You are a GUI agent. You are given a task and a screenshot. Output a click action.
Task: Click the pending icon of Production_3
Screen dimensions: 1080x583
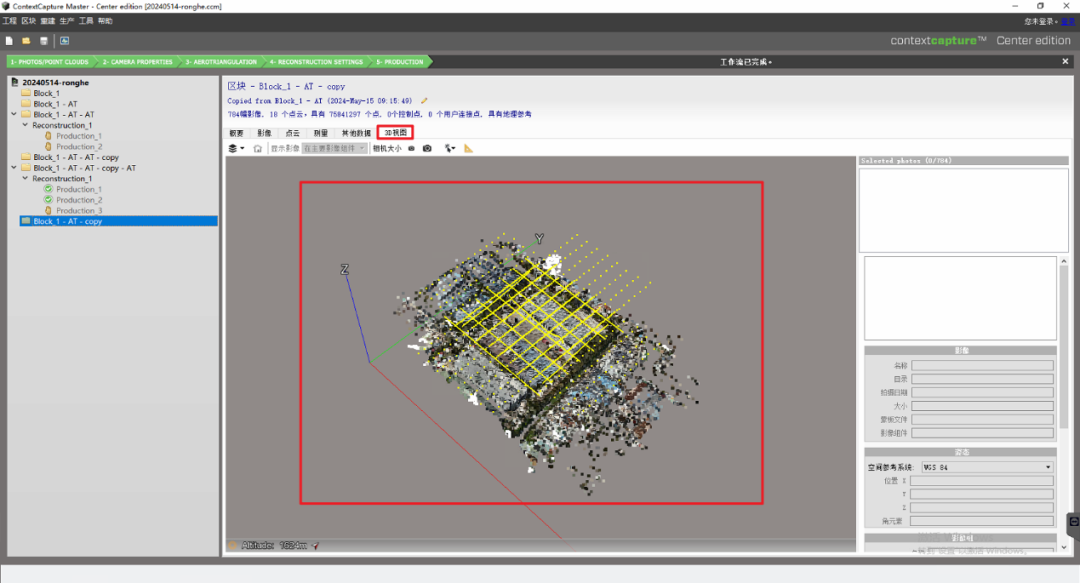click(48, 211)
